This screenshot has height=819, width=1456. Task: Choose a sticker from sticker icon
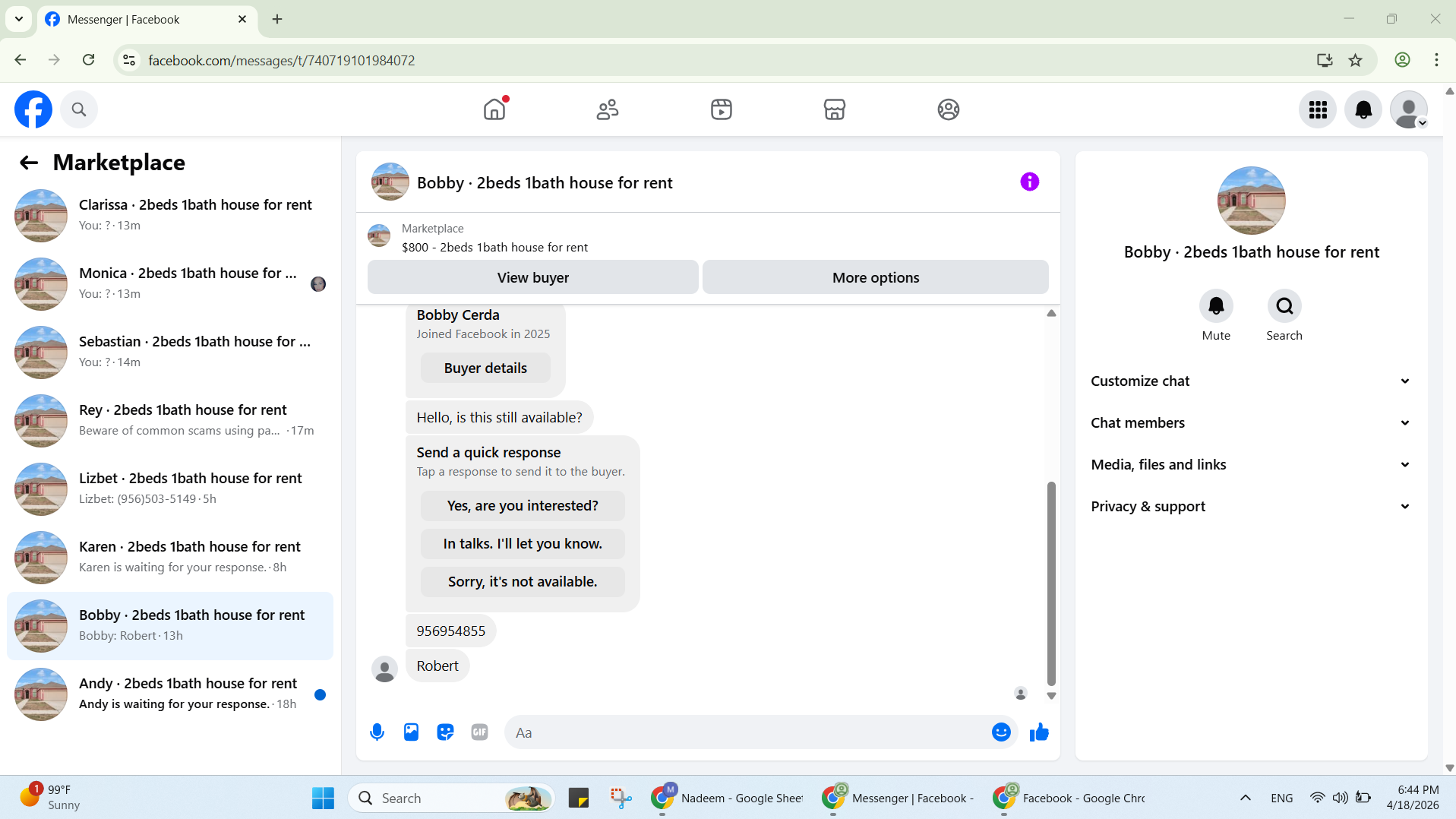[445, 732]
